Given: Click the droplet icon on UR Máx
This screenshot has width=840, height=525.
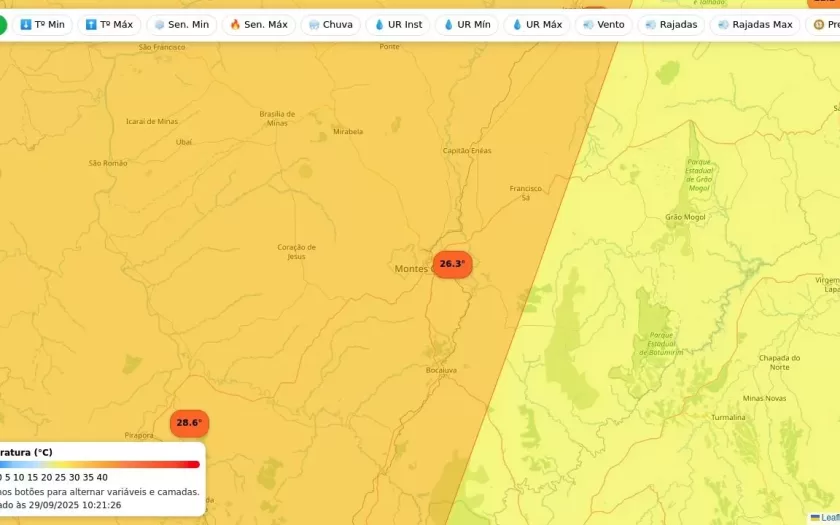Looking at the screenshot, I should click(x=517, y=25).
